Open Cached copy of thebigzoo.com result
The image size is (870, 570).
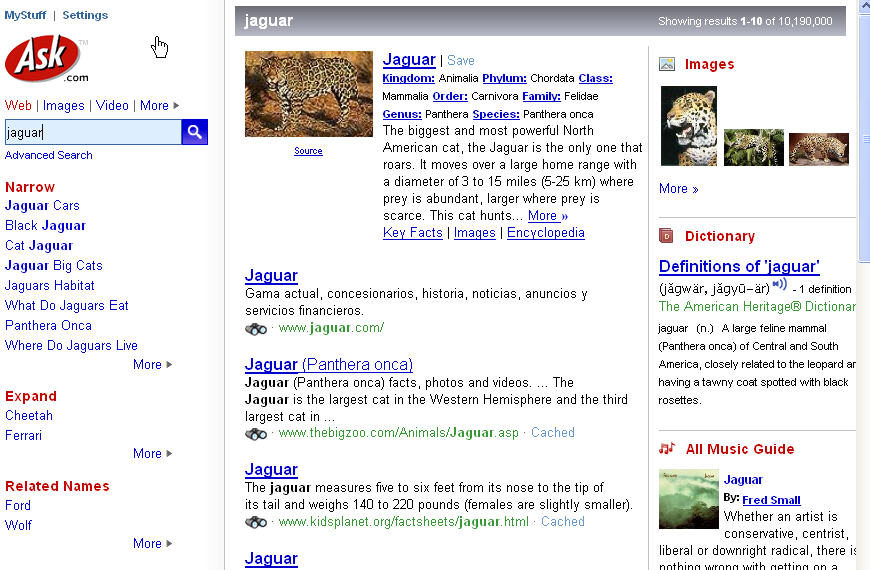coord(553,432)
